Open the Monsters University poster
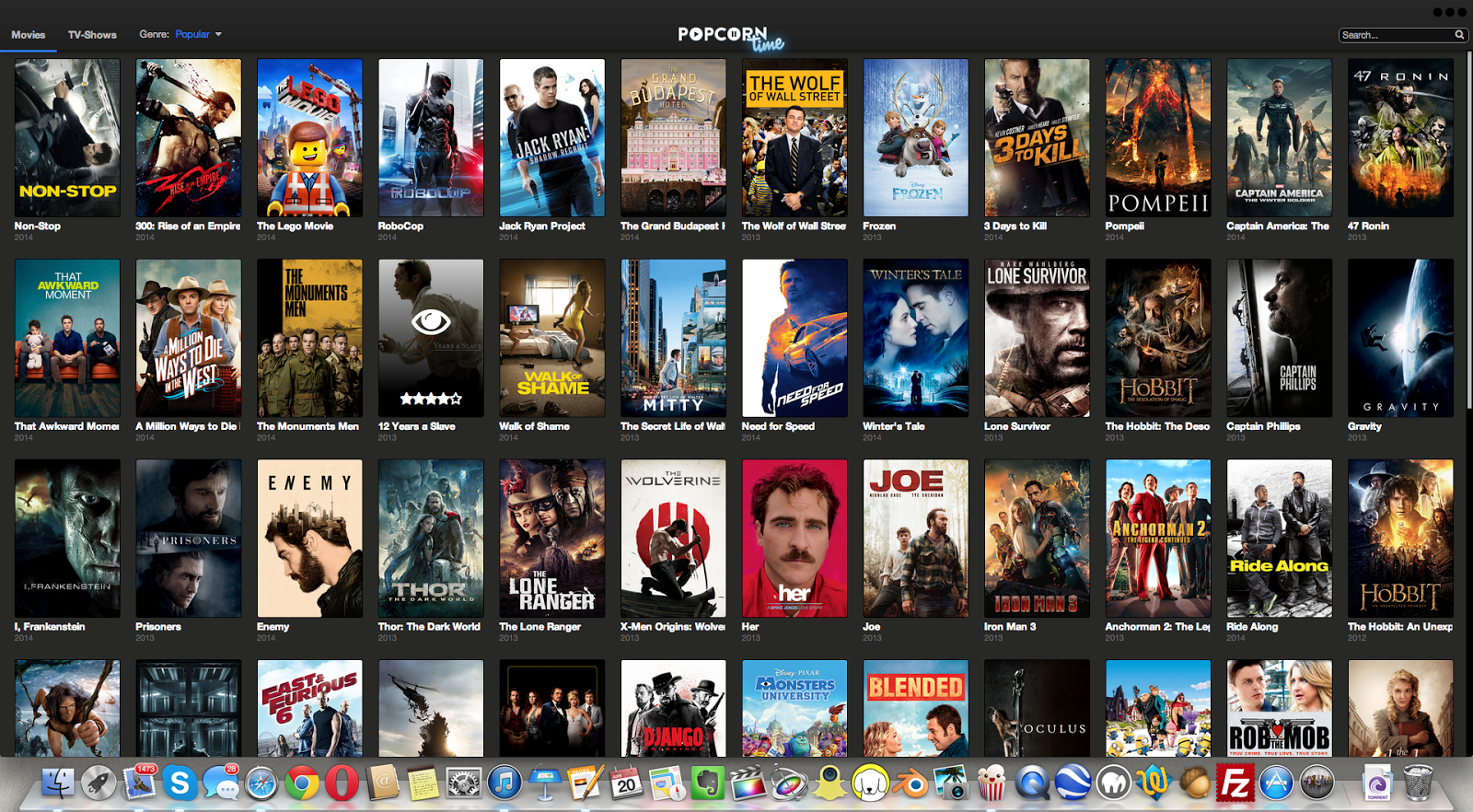This screenshot has width=1473, height=812. coord(794,708)
